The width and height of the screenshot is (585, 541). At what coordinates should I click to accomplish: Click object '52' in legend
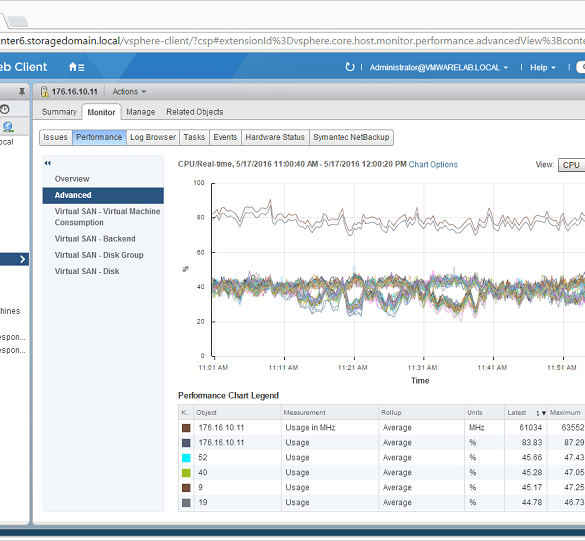(x=203, y=457)
